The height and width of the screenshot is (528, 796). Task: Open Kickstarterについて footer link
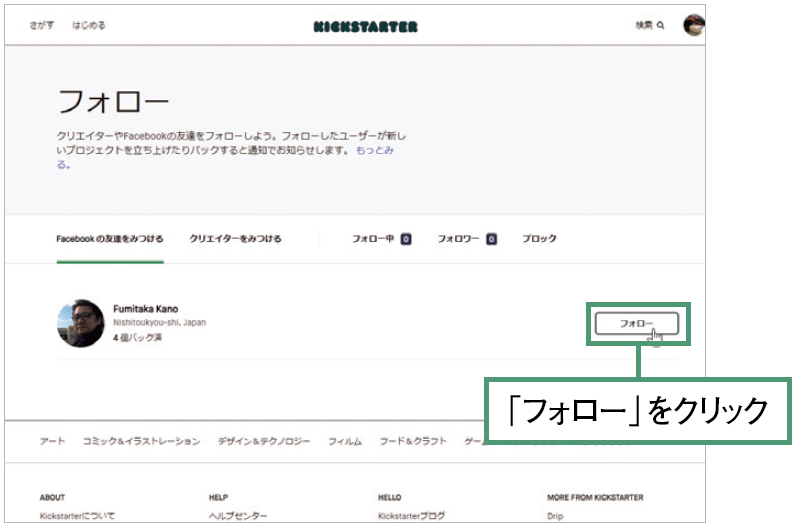[x=77, y=516]
